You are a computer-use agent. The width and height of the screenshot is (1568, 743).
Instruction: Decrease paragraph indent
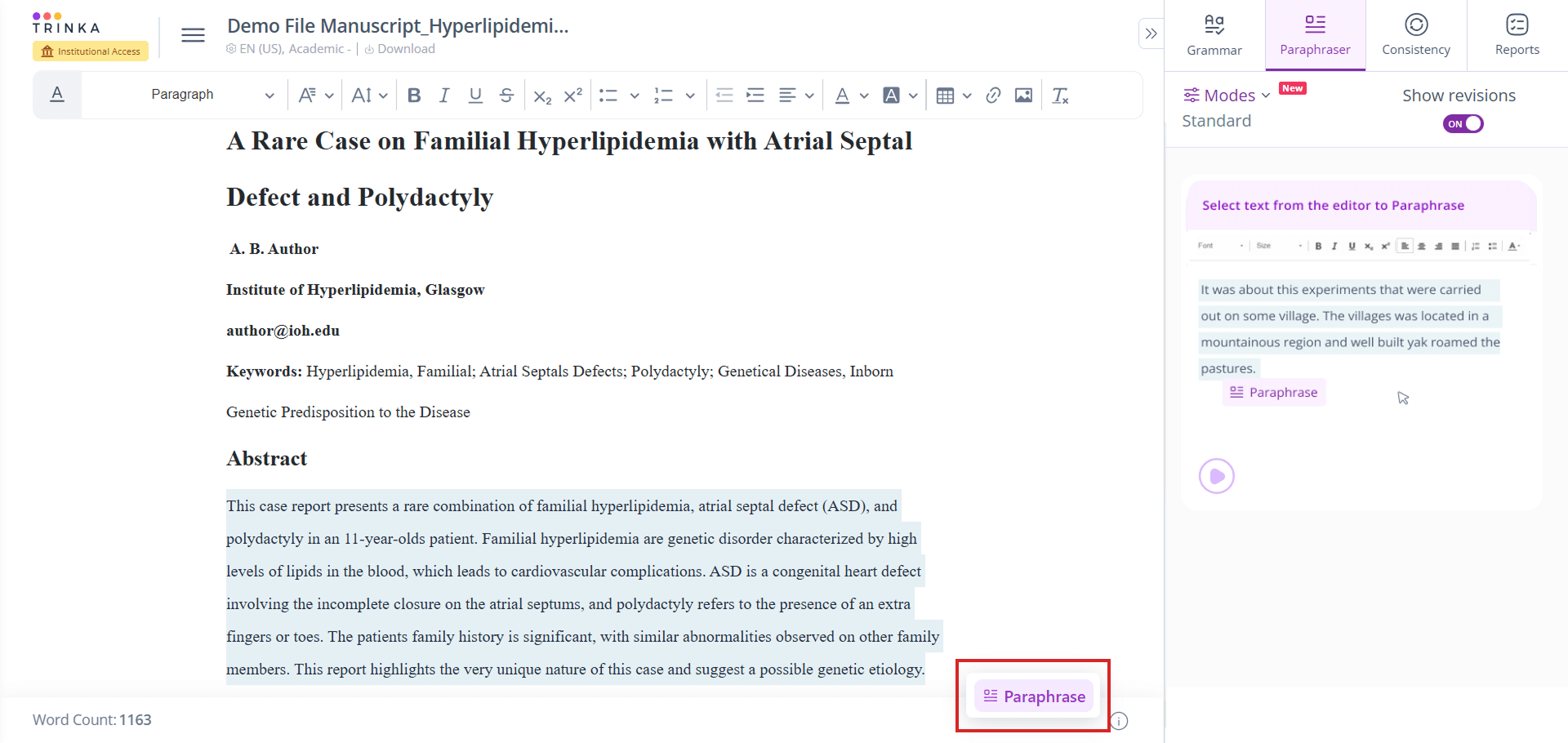[724, 96]
